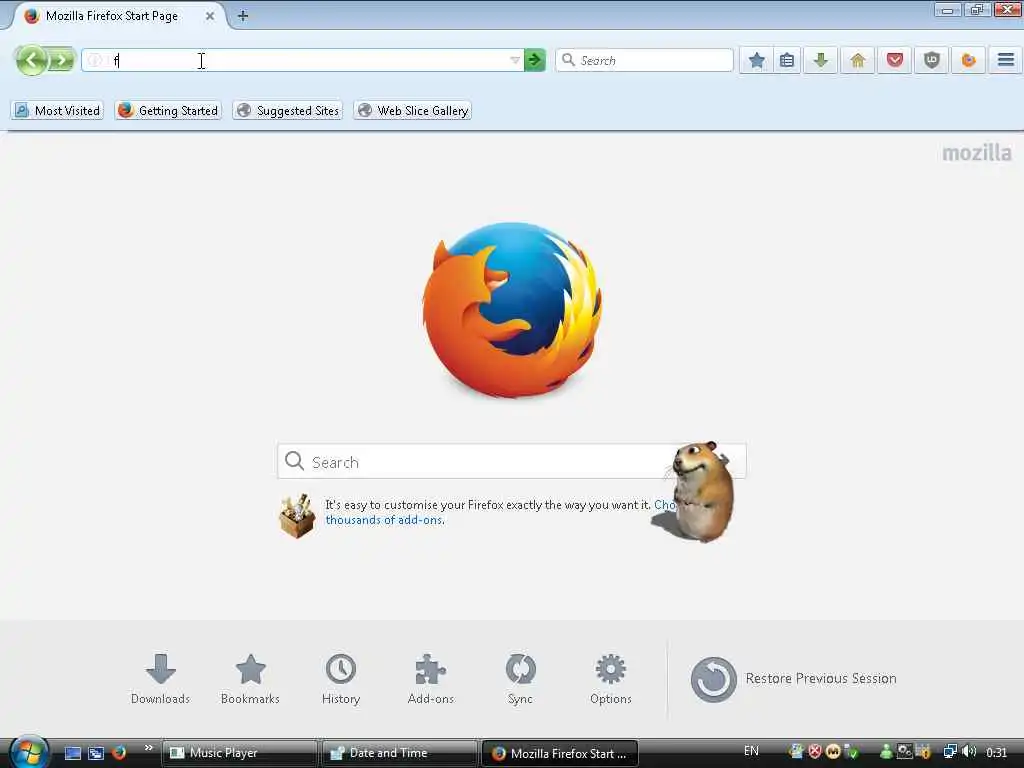Open the uBlock shield icon
Screen dimensions: 1024x768
pyautogui.click(x=932, y=61)
